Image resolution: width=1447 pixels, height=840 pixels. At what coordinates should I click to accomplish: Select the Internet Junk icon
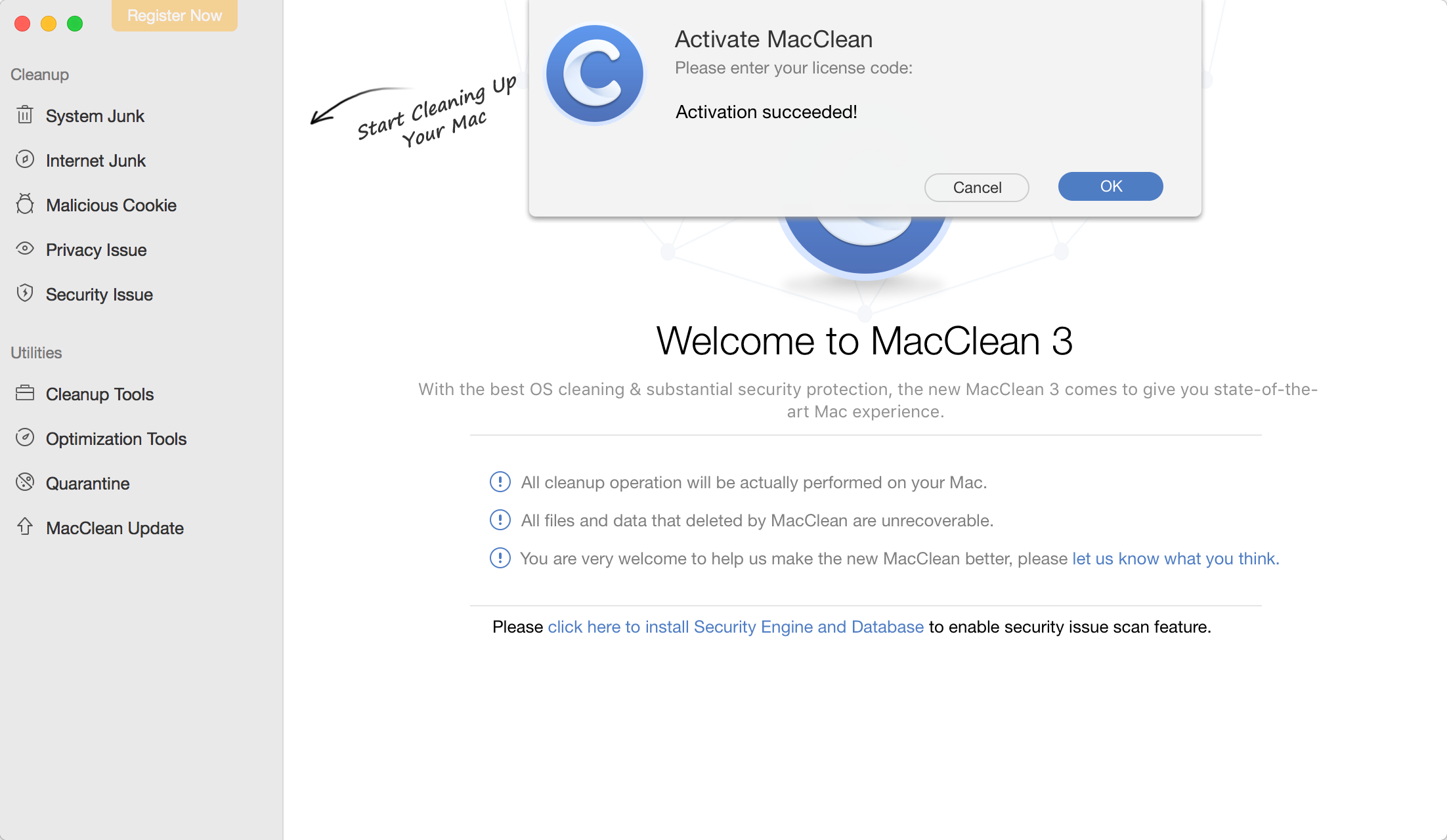[x=26, y=159]
